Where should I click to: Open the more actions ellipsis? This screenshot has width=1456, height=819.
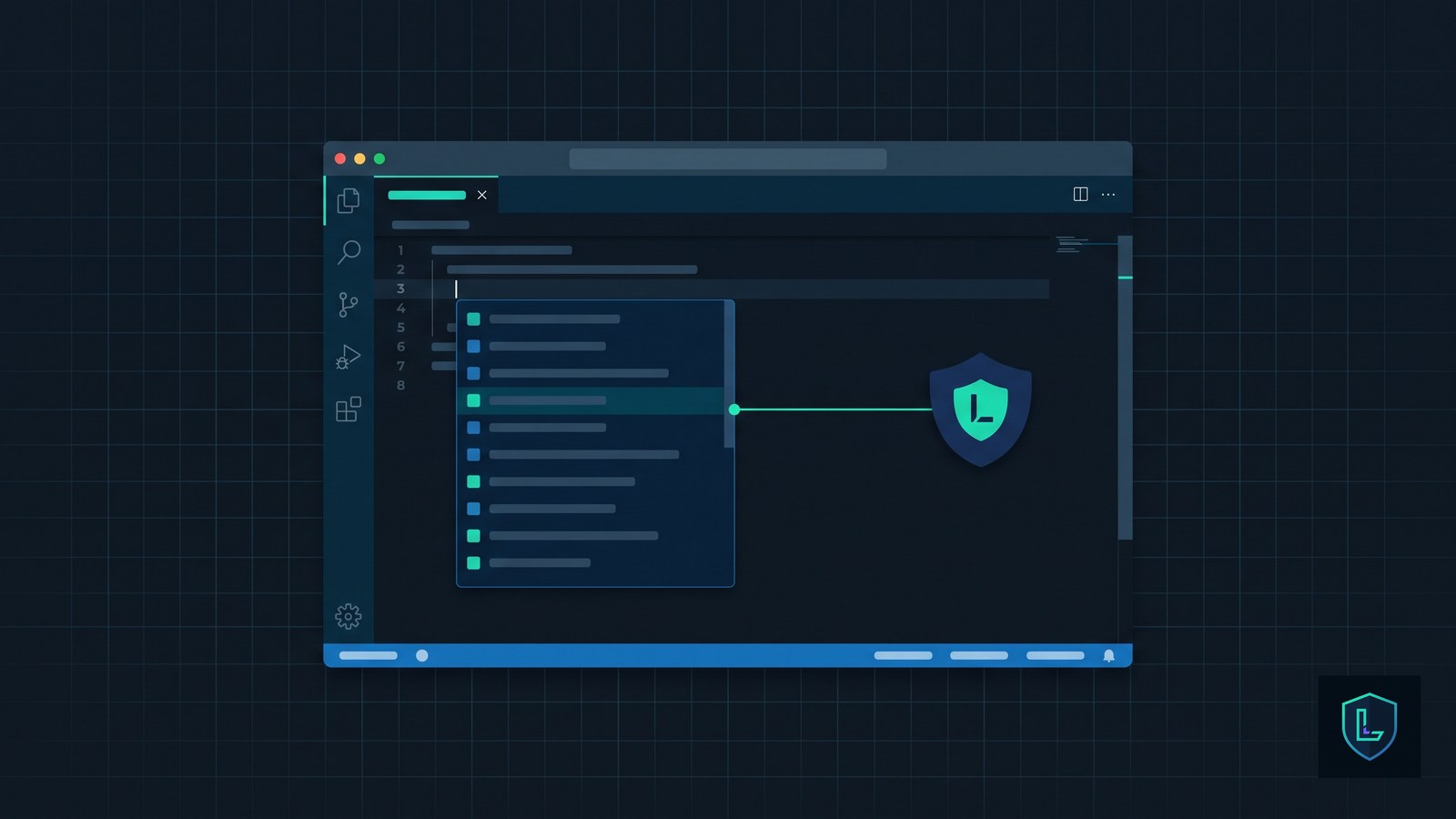point(1108,194)
